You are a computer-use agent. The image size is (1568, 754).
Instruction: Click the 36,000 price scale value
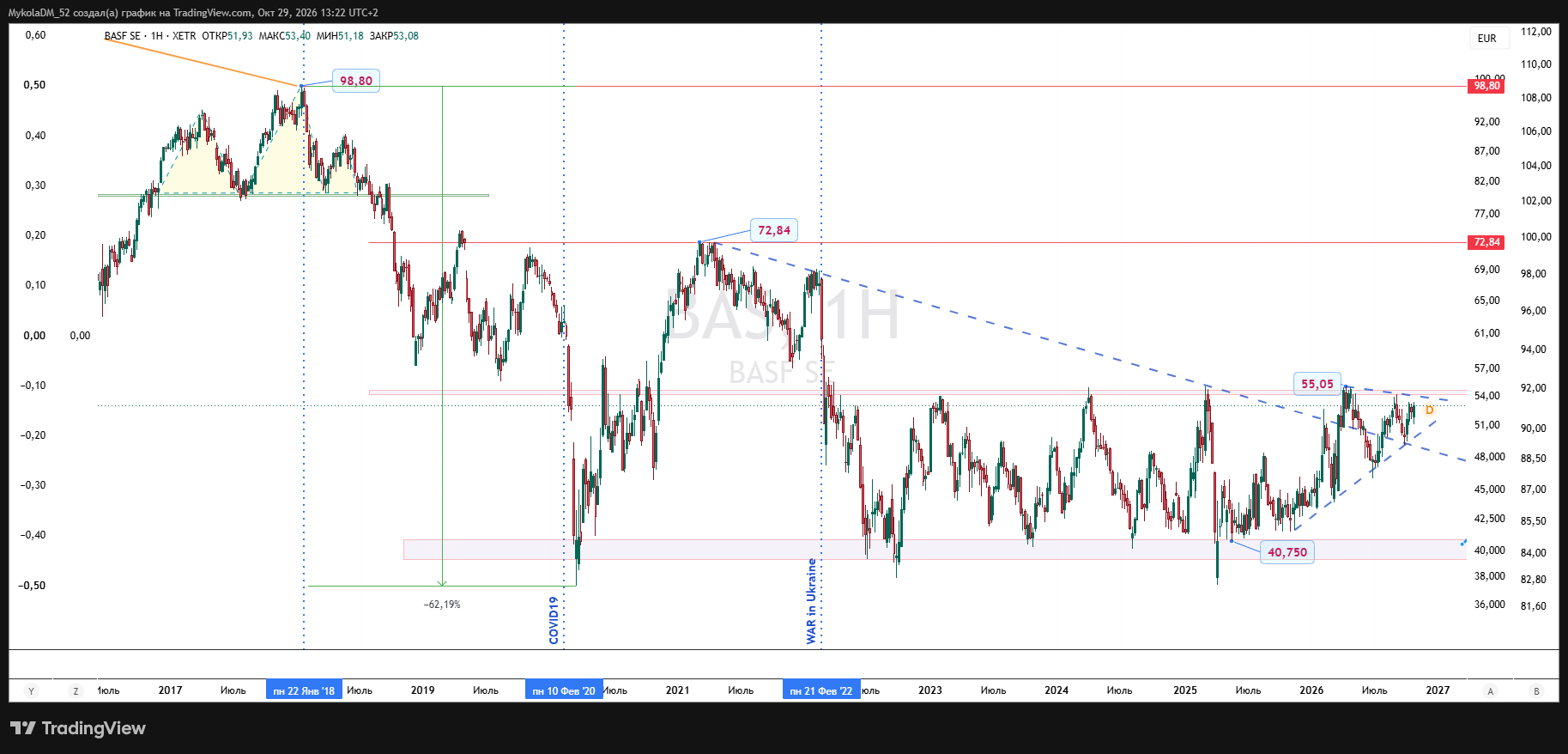pyautogui.click(x=1490, y=605)
